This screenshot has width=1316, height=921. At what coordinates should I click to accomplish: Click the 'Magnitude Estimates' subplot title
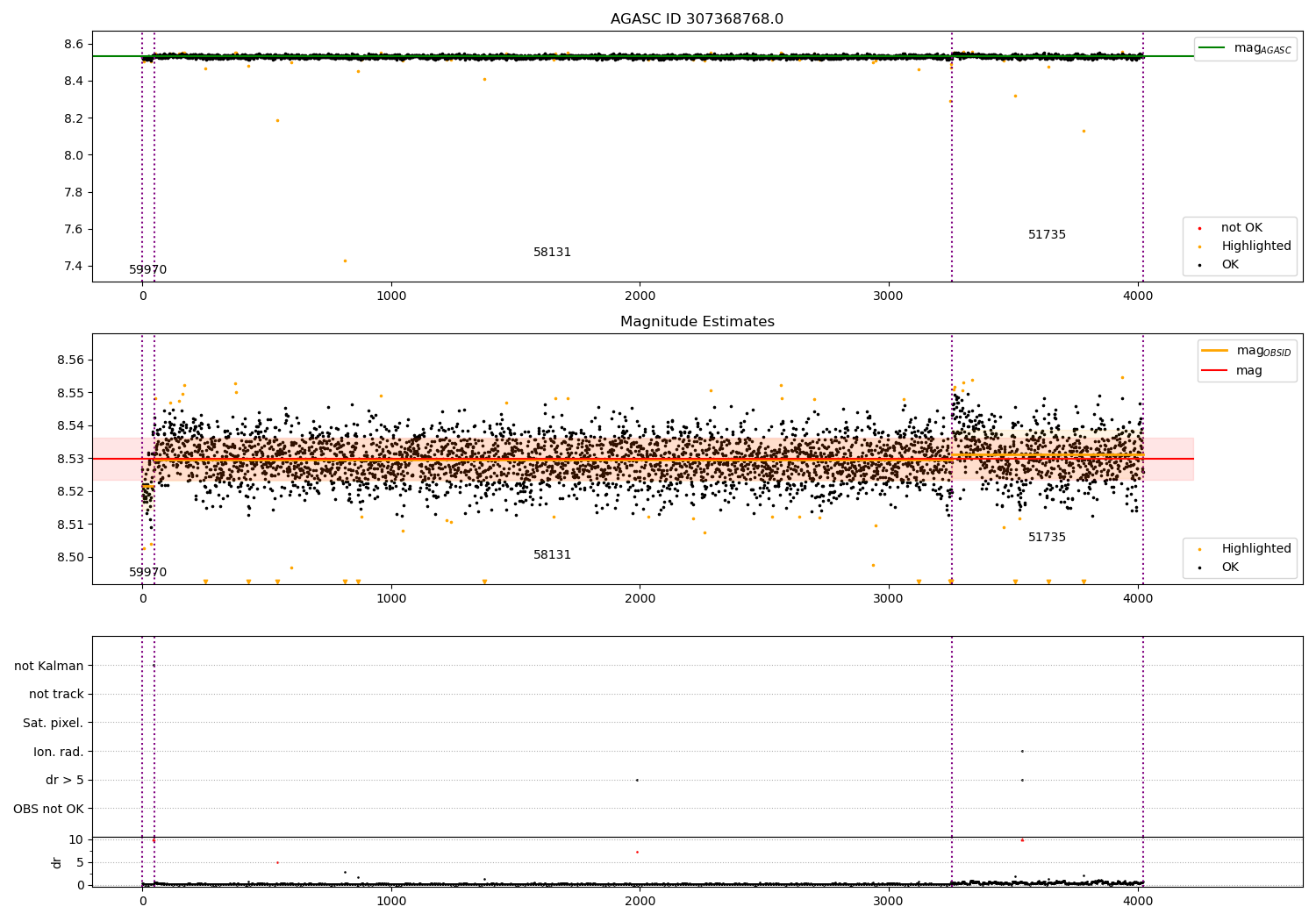point(697,322)
